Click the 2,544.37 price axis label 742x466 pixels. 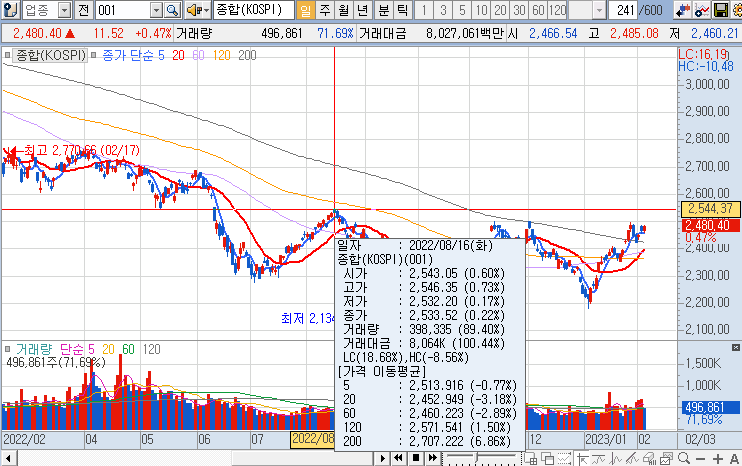click(x=710, y=209)
